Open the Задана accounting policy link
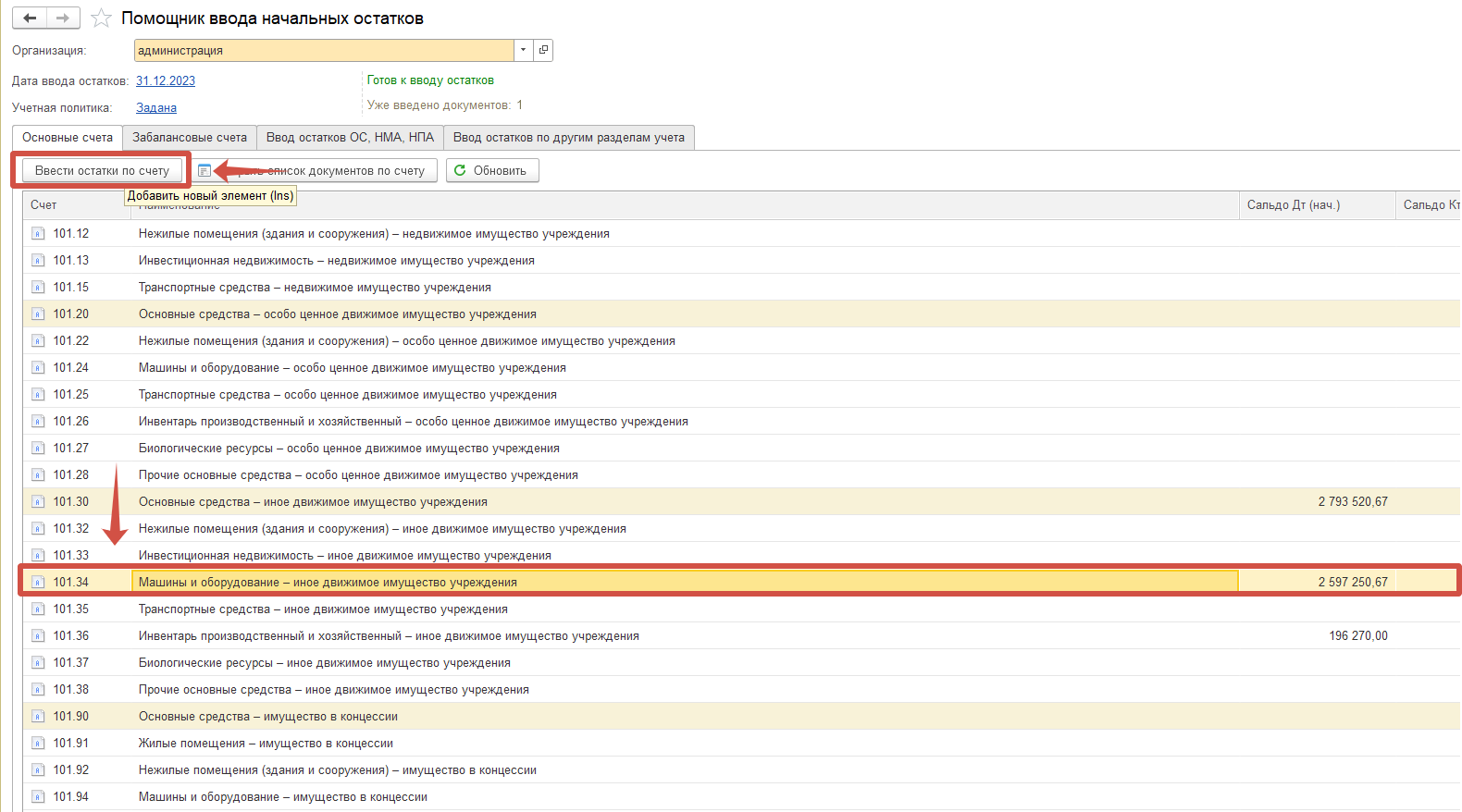Viewport: 1462px width, 812px height. 156,107
